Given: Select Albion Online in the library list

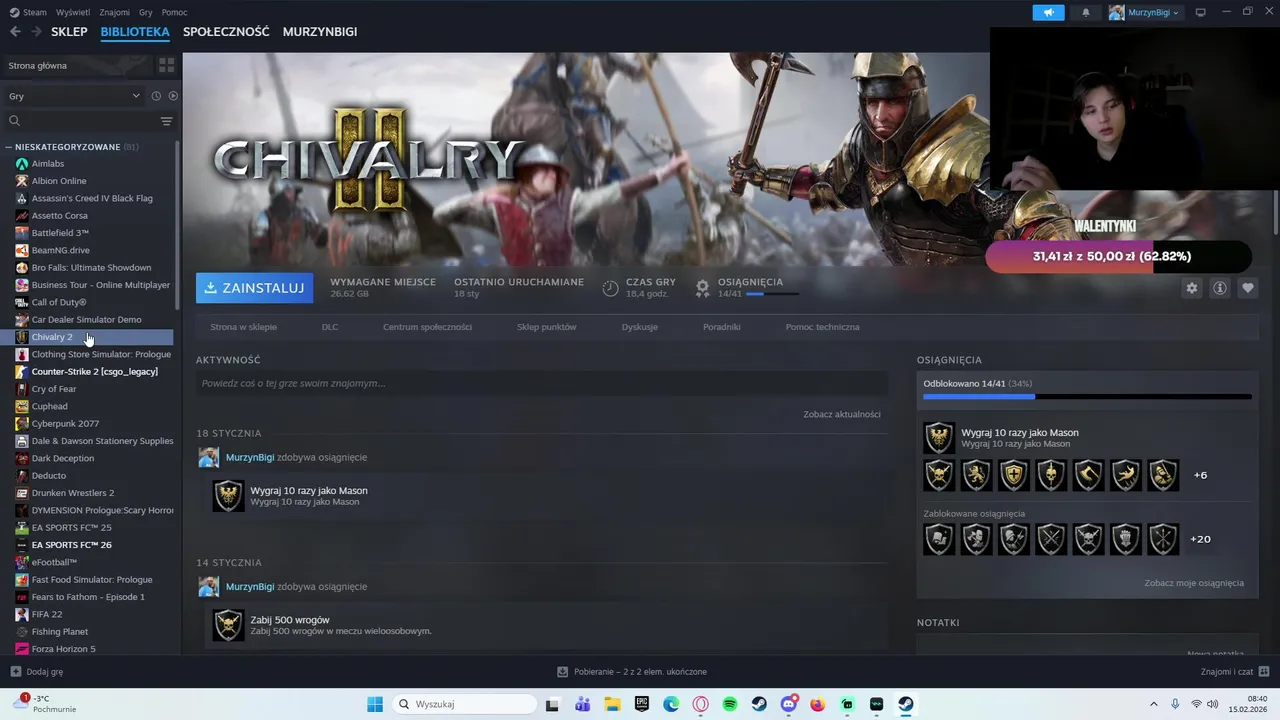Looking at the screenshot, I should pos(59,181).
